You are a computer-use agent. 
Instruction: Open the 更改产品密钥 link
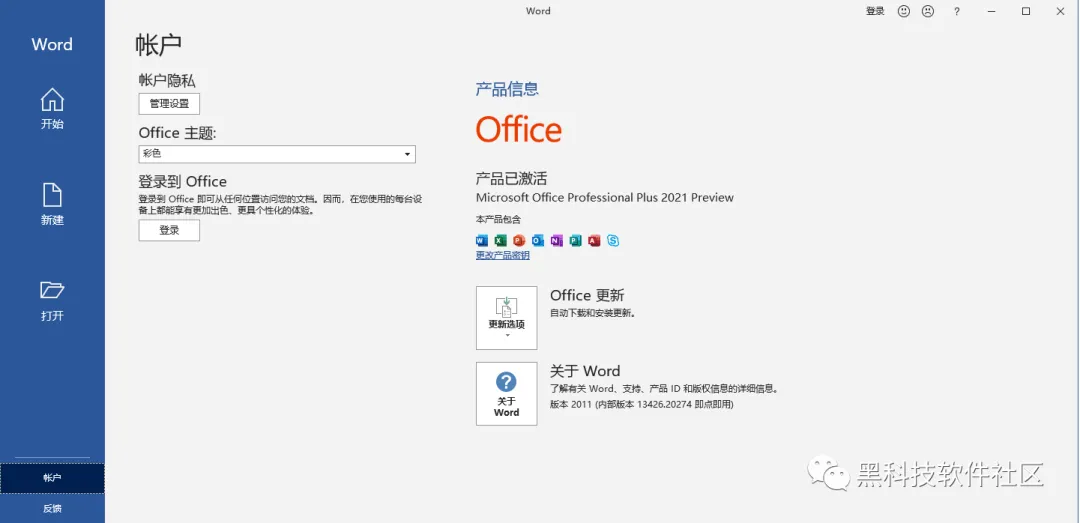[502, 255]
